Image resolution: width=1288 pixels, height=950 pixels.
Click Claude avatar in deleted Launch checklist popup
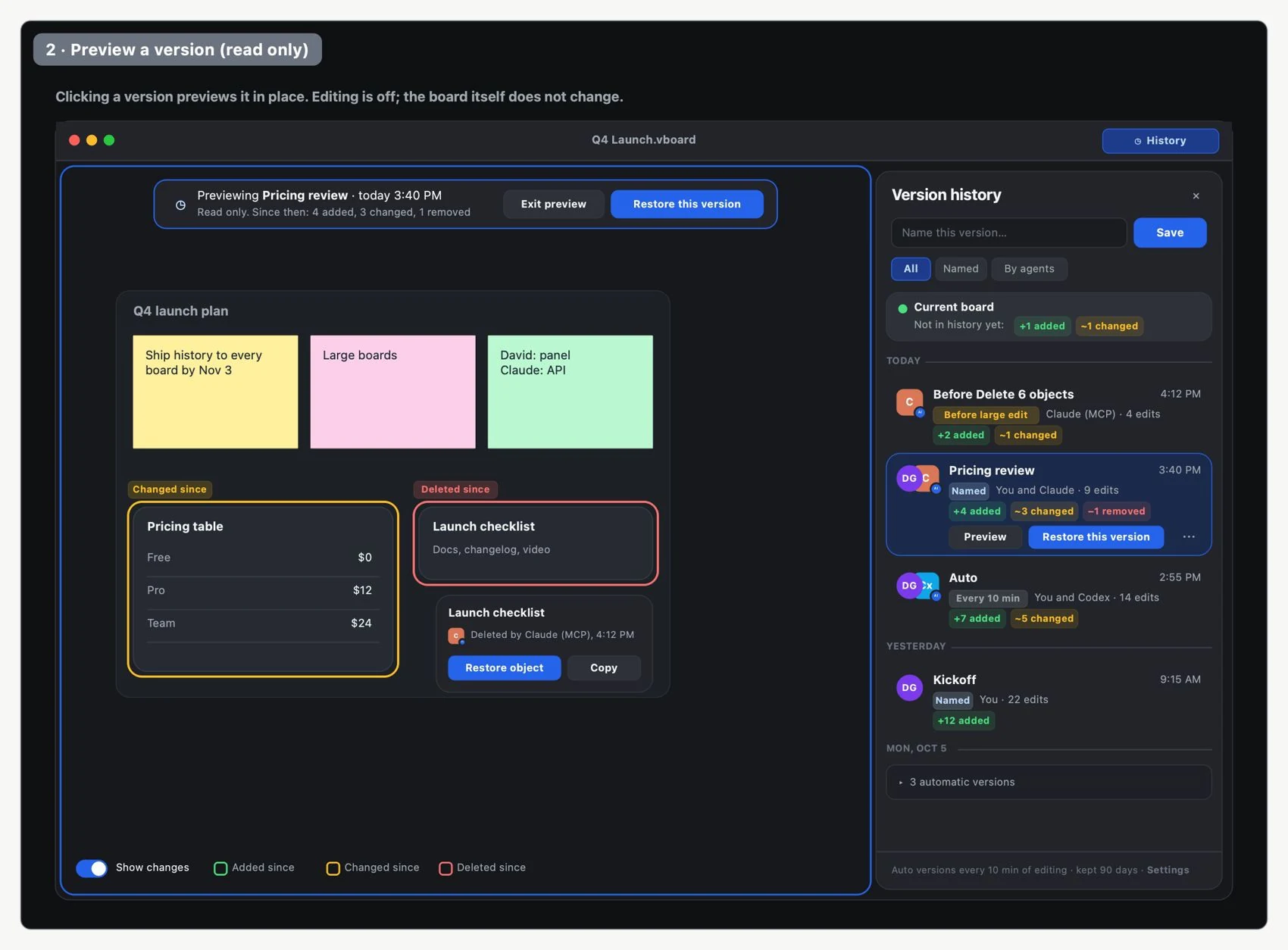click(x=456, y=636)
